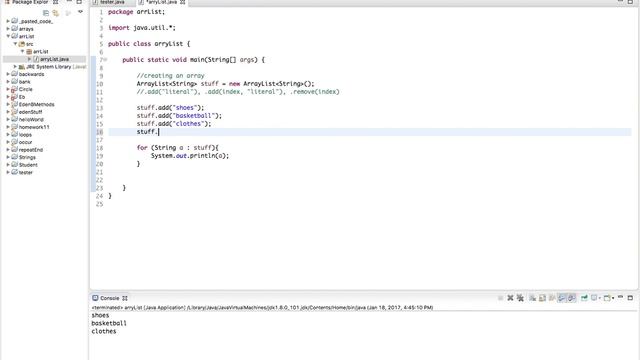Click the JRE System Library icon
The image size is (640, 360).
point(22,67)
